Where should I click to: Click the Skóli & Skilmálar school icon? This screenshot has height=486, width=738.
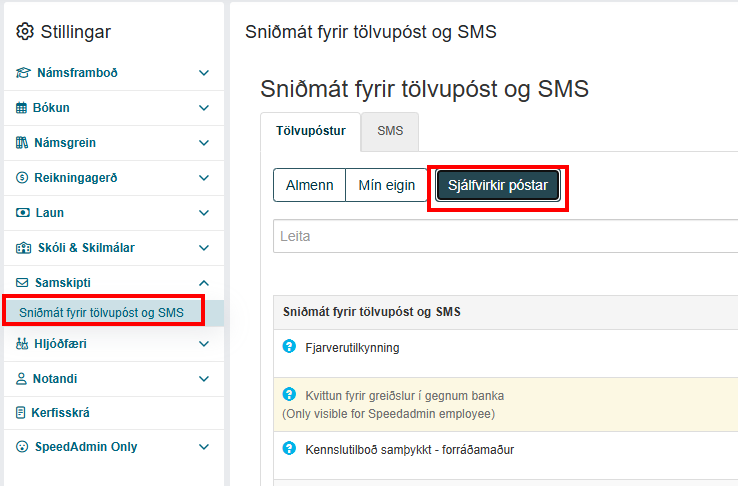click(24, 248)
